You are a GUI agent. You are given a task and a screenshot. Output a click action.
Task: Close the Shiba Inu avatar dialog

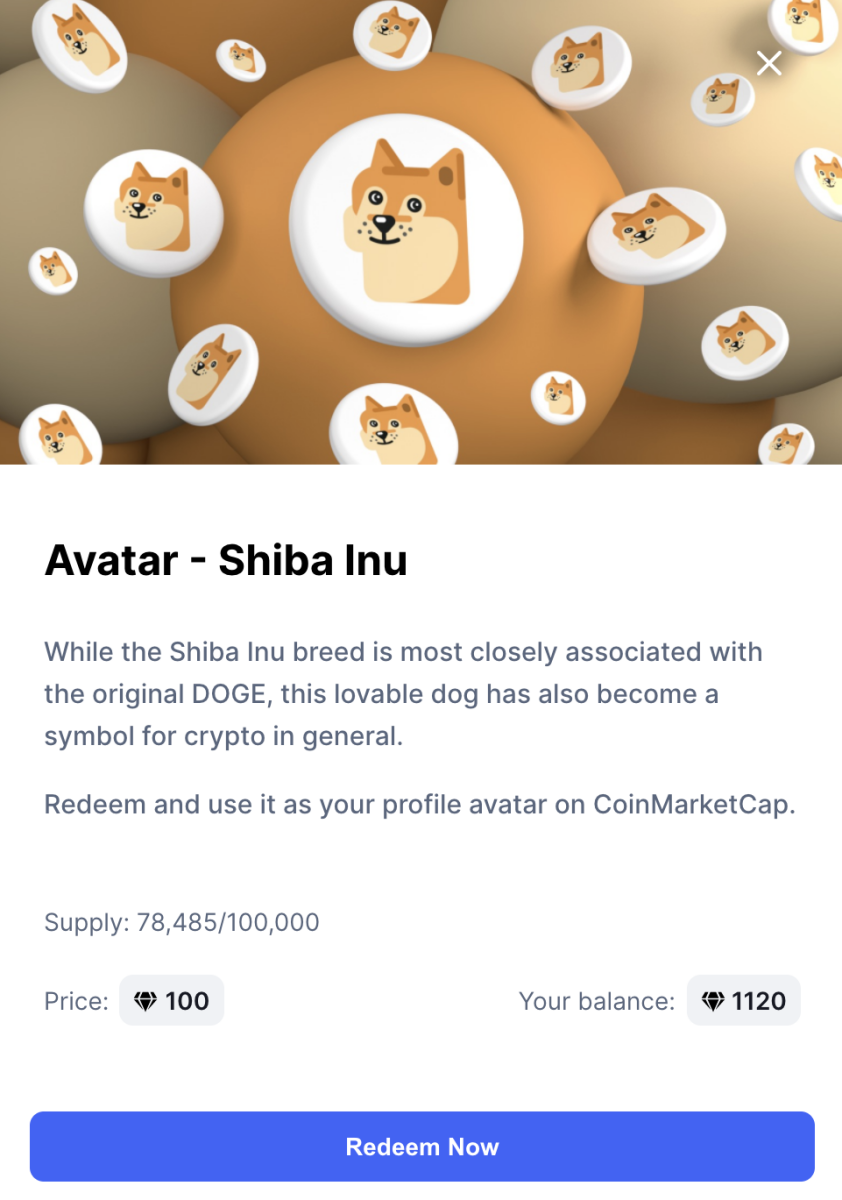coord(769,63)
